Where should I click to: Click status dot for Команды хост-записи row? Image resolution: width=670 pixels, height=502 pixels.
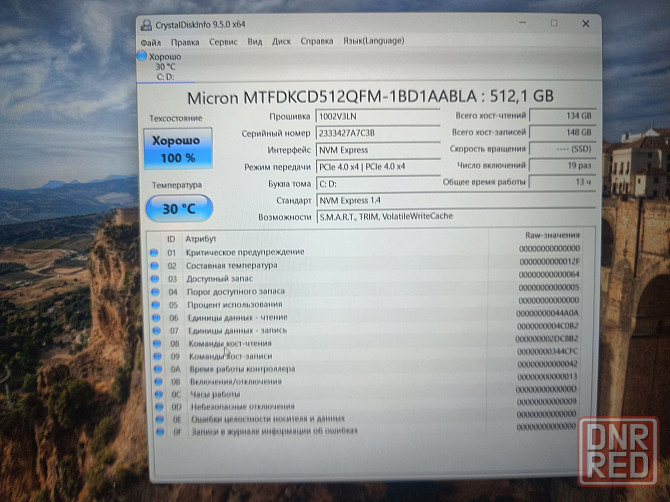point(157,356)
